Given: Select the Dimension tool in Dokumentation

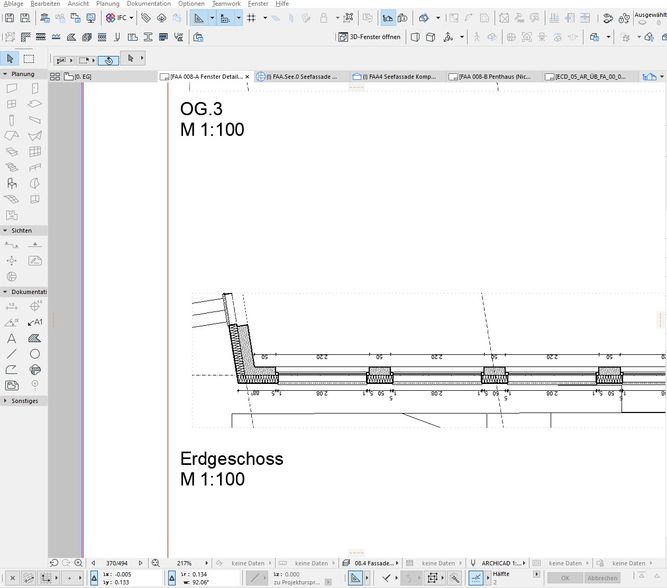Looking at the screenshot, I should pyautogui.click(x=11, y=306).
